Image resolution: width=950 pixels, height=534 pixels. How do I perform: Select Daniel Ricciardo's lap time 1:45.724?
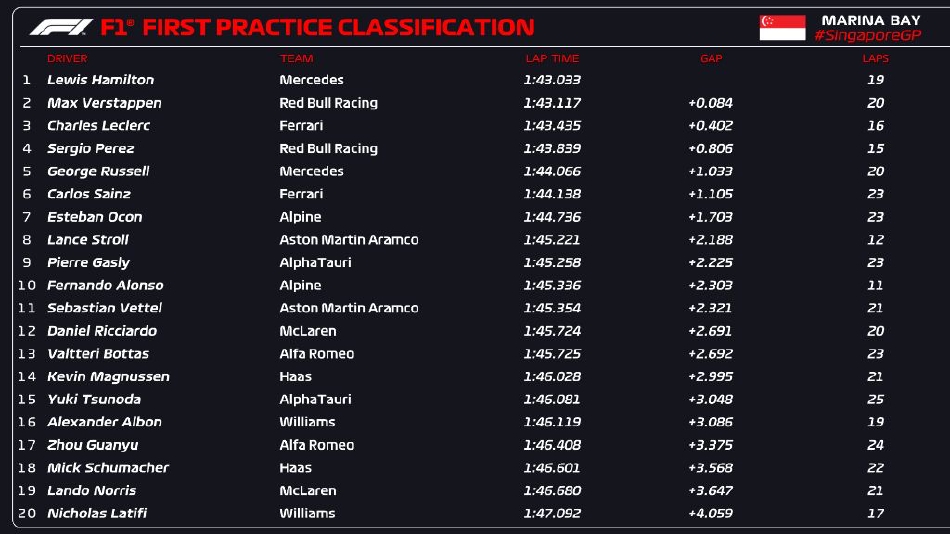551,331
